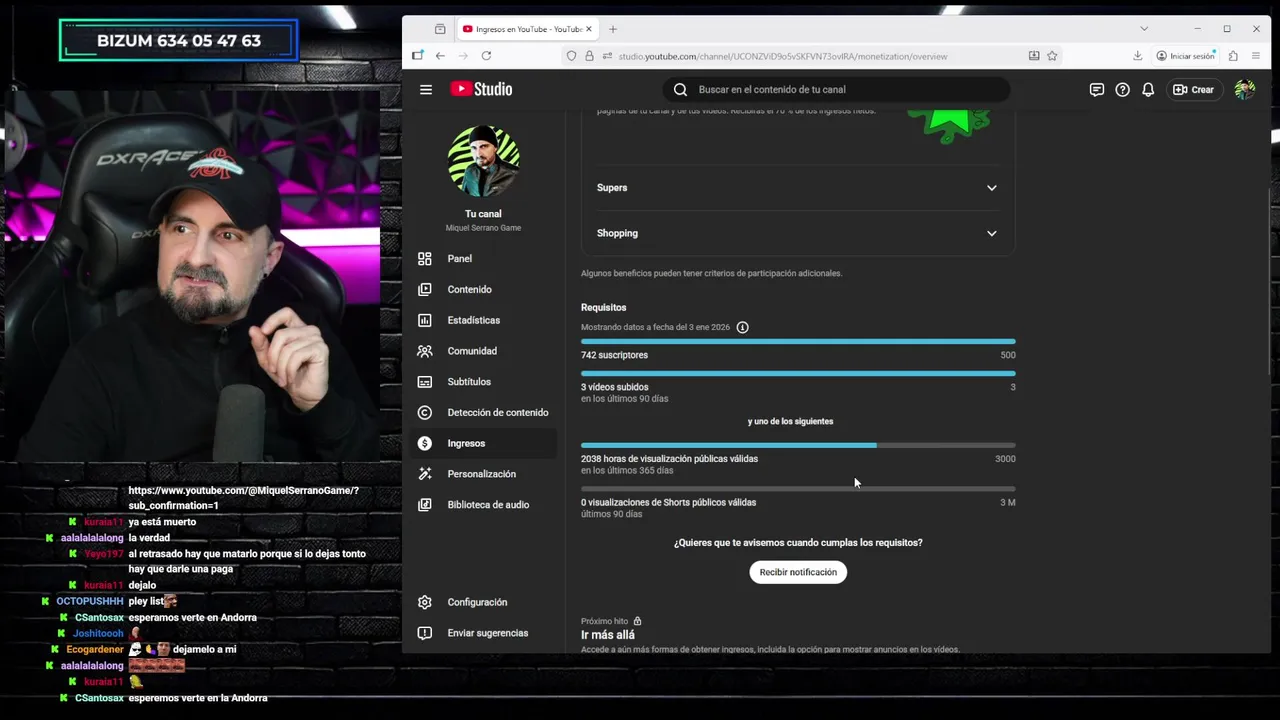Click the padlock site security icon

(x=589, y=56)
